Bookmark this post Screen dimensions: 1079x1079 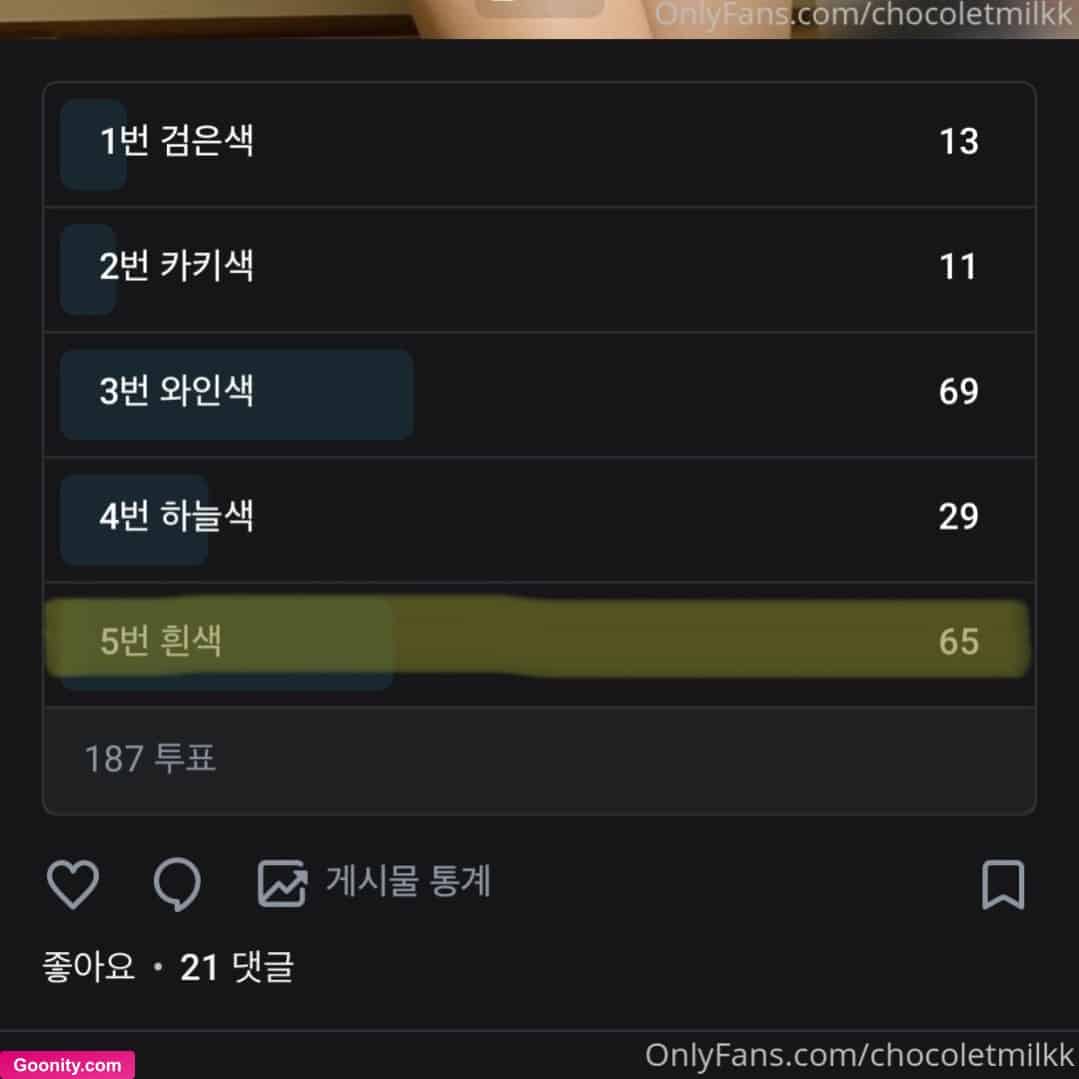tap(1003, 884)
